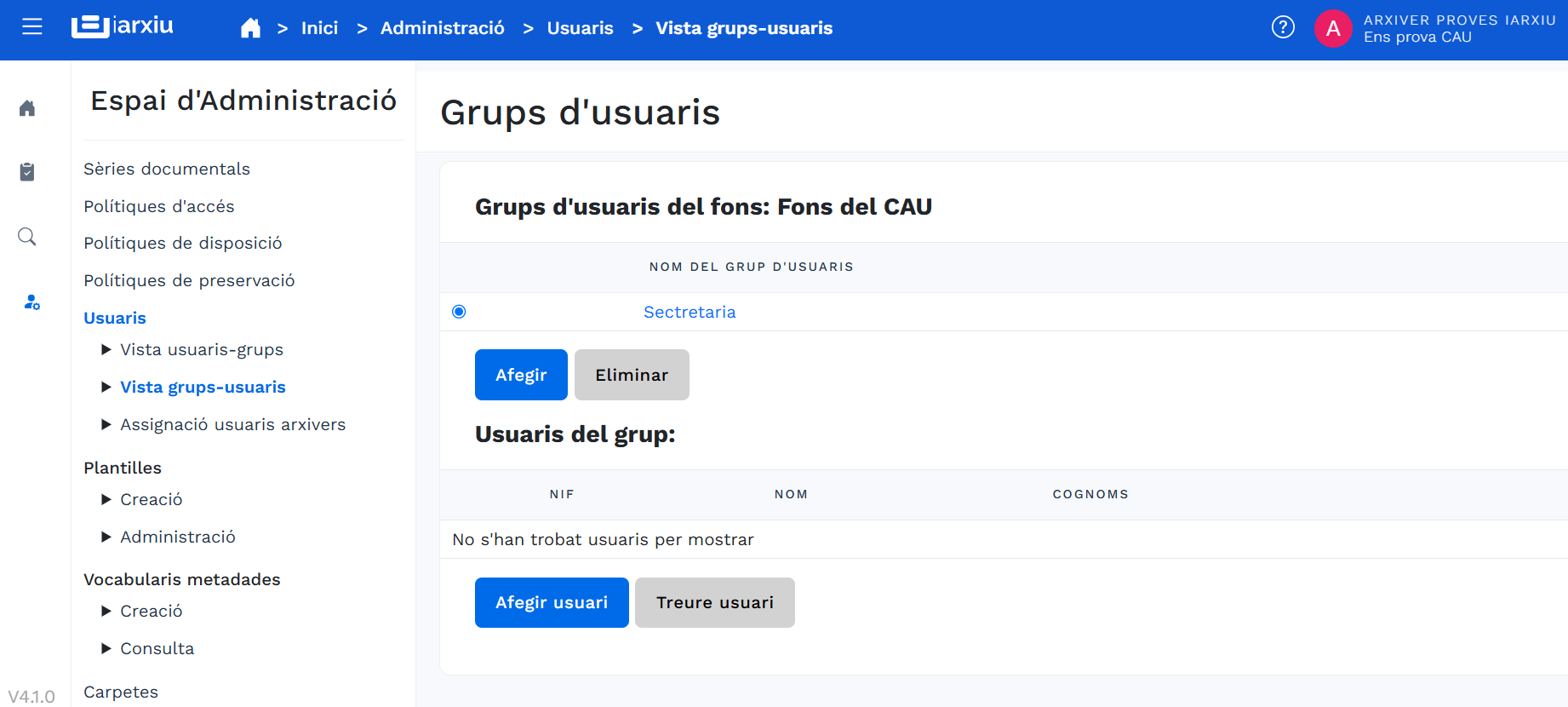Open Creació under Plantilles
1568x707 pixels.
pos(152,499)
